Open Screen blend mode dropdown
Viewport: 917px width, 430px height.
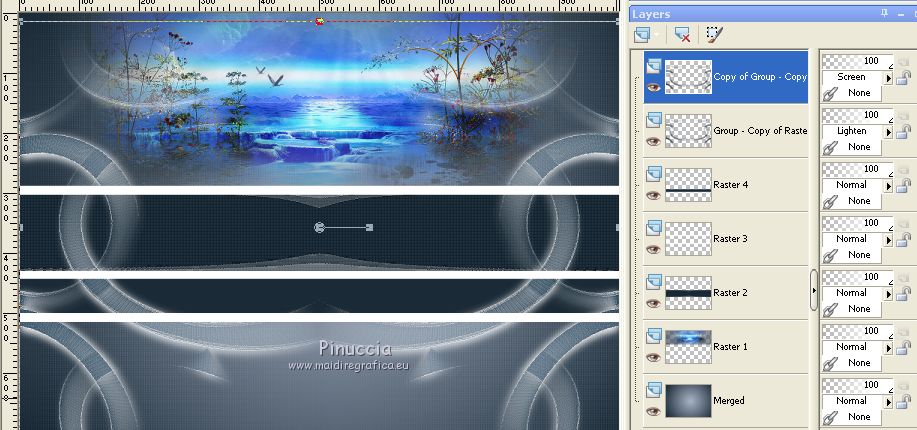888,78
